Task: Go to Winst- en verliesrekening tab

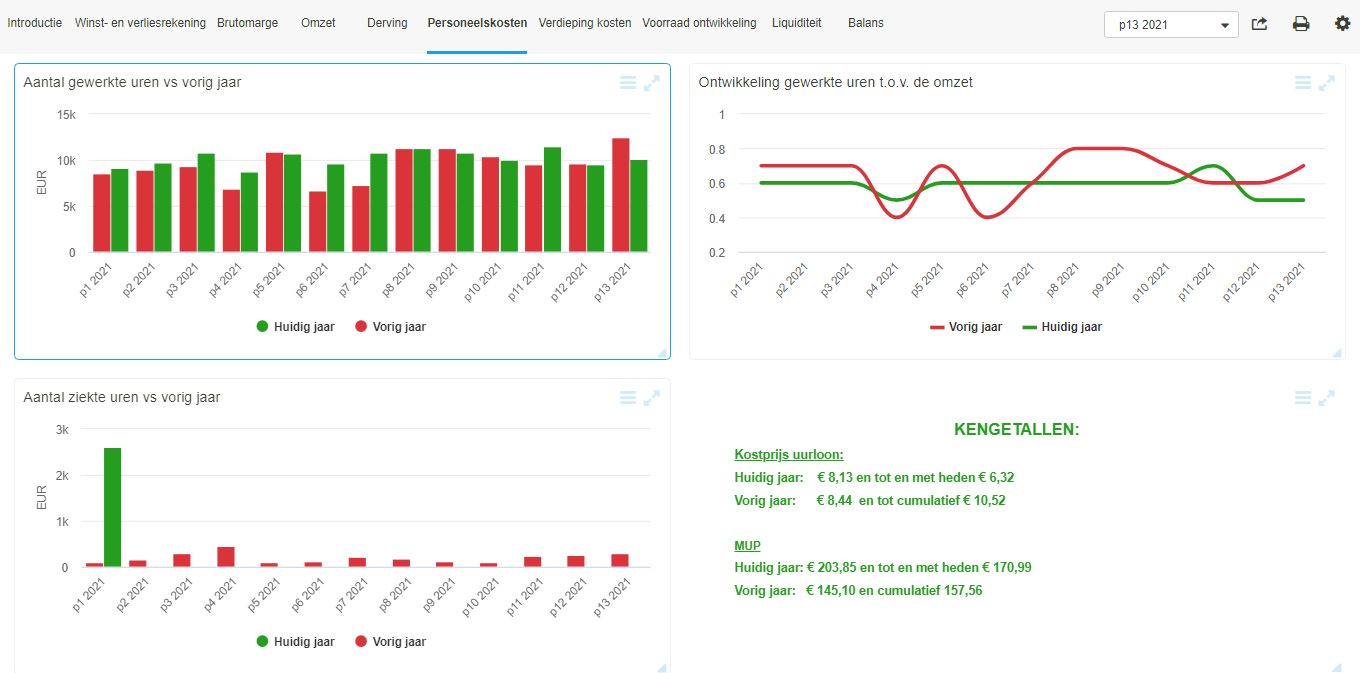Action: point(140,23)
